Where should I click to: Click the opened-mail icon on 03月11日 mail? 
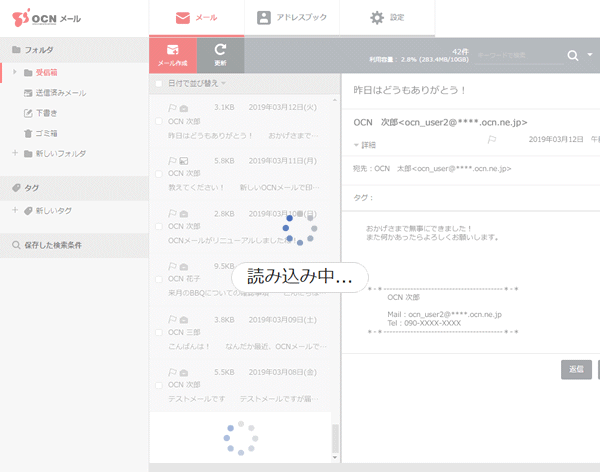[x=184, y=161]
